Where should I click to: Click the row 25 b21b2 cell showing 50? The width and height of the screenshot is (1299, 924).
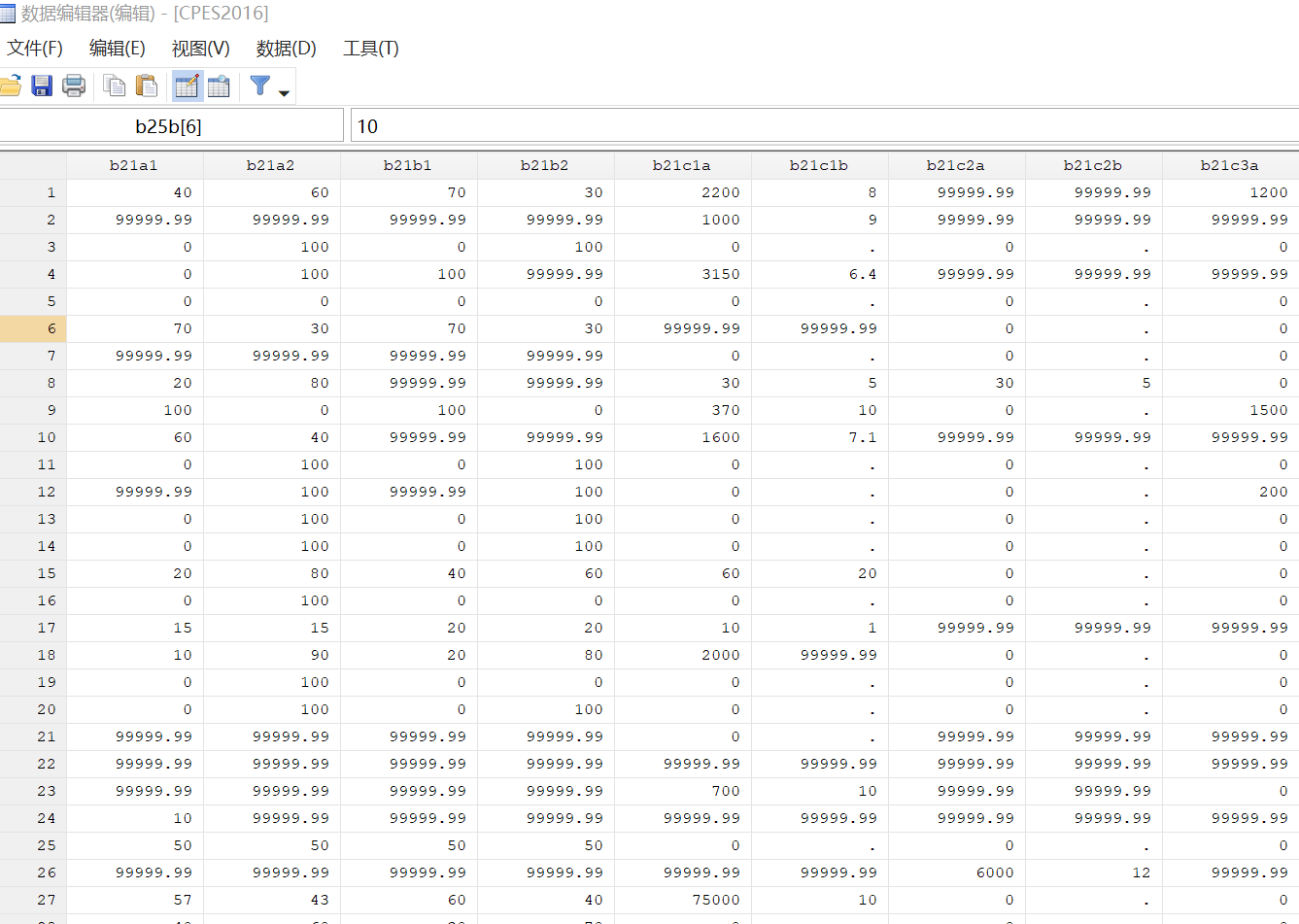point(545,845)
